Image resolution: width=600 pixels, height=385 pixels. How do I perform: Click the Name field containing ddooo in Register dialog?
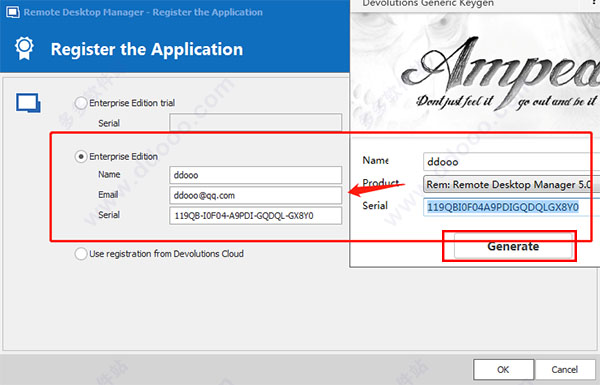click(256, 175)
